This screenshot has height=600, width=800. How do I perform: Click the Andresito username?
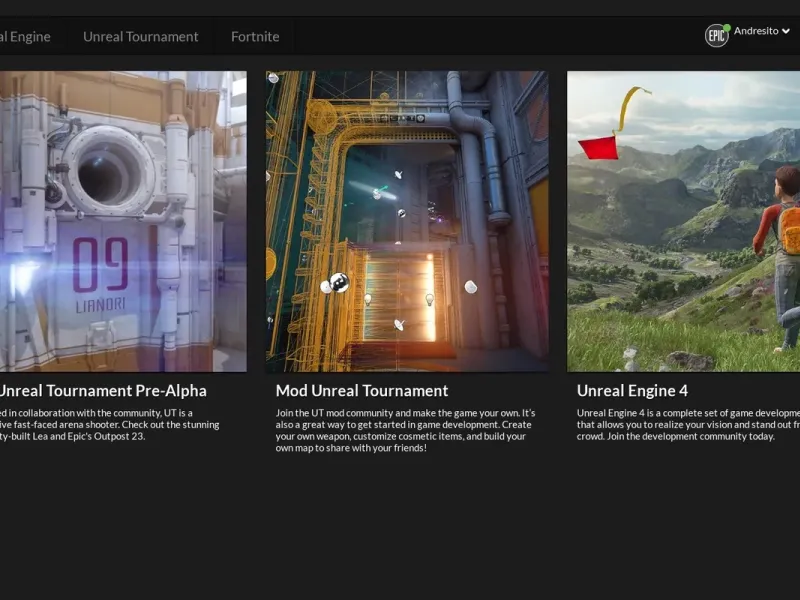point(756,31)
